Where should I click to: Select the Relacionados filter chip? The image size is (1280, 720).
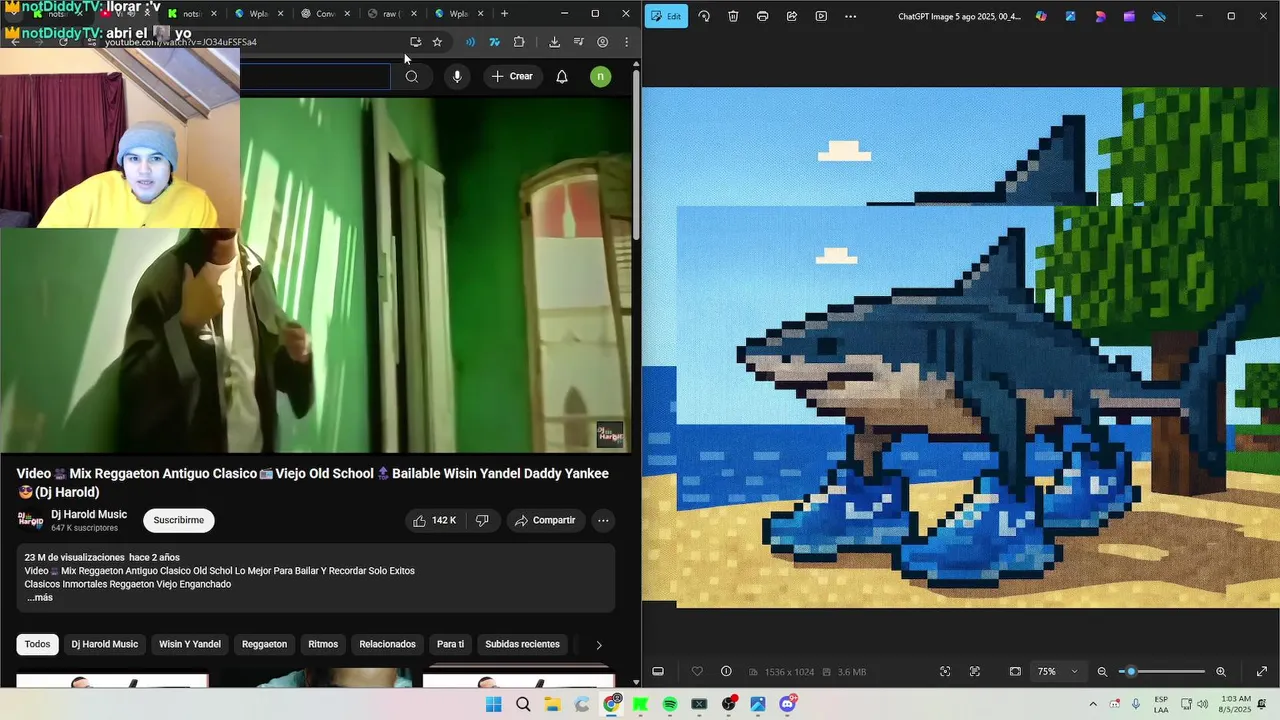point(387,644)
